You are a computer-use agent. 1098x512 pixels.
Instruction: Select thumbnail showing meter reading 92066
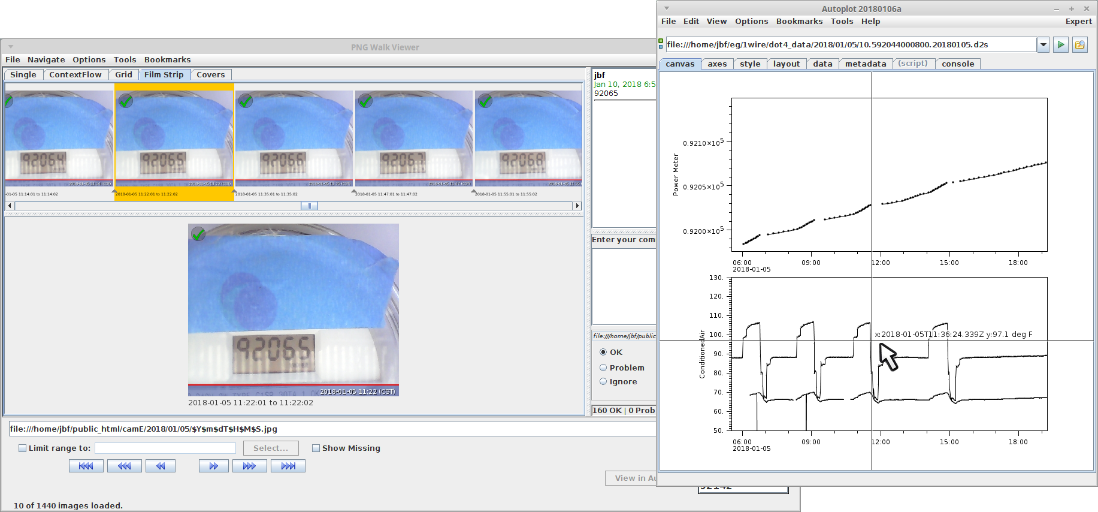pos(294,138)
